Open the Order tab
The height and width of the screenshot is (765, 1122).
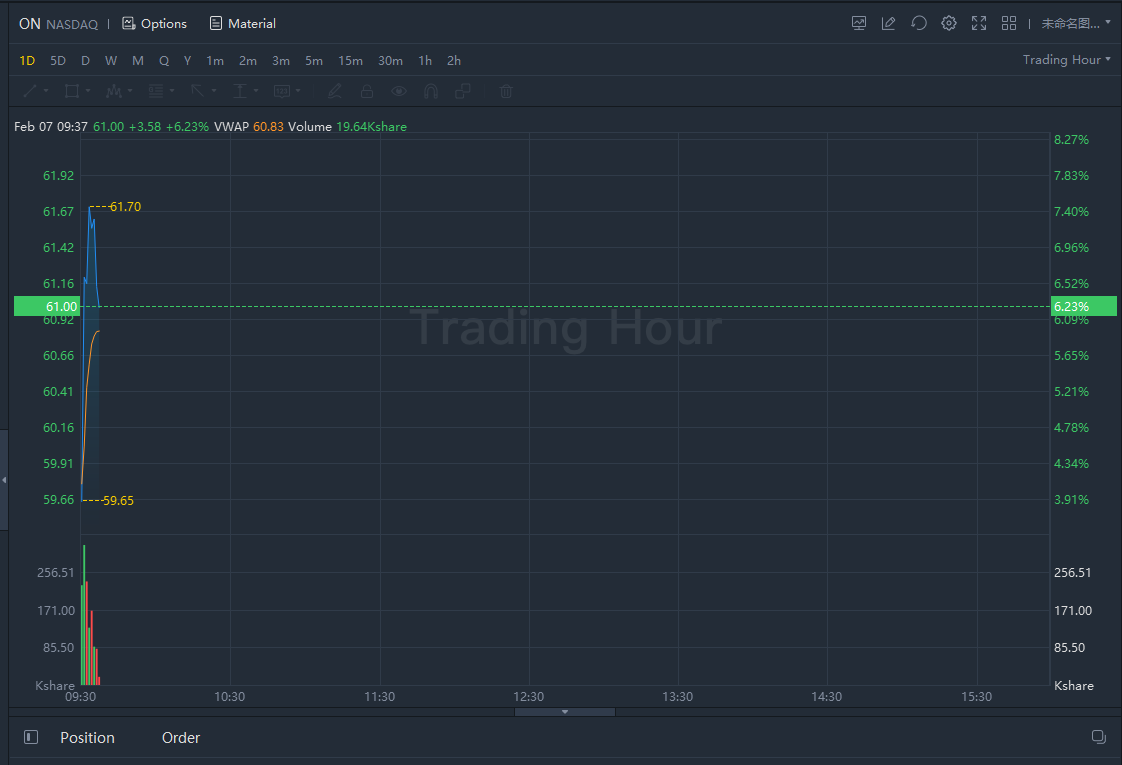pyautogui.click(x=180, y=738)
